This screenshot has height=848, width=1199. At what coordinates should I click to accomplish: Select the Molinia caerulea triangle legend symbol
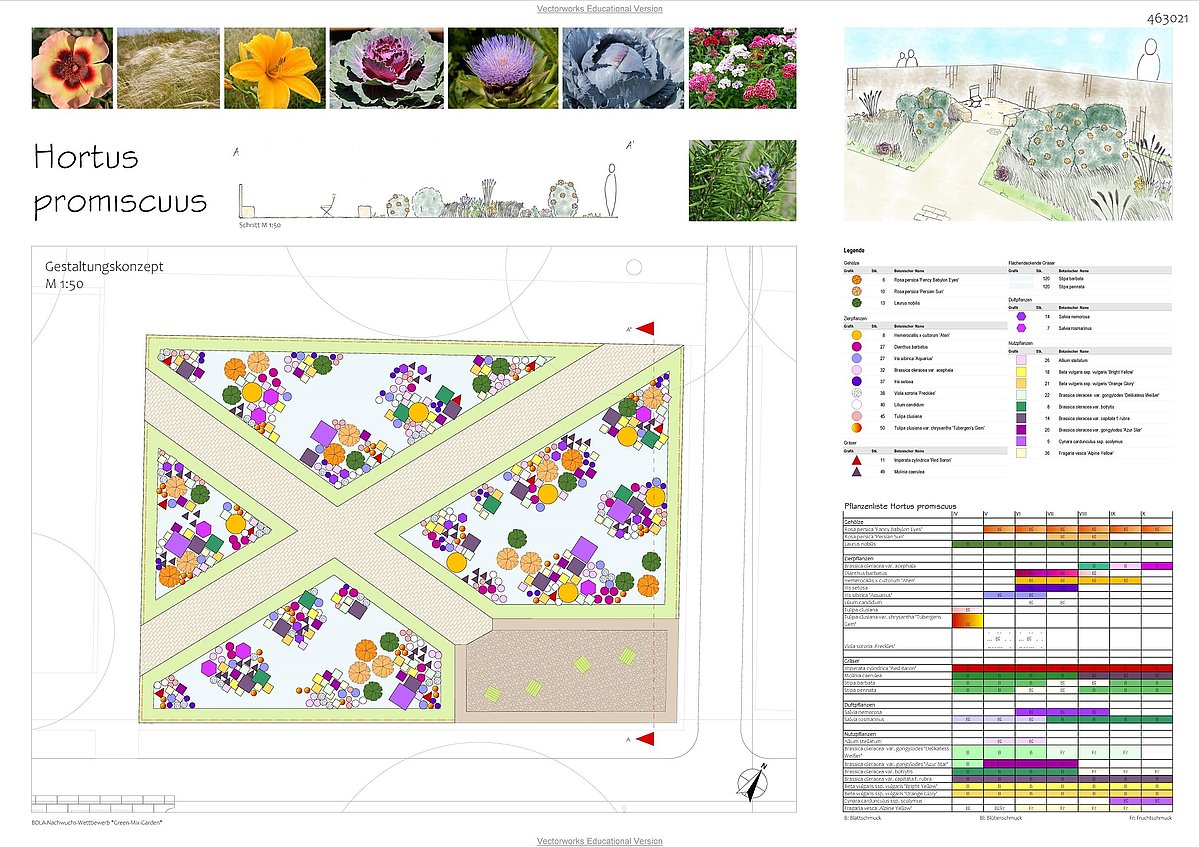coord(856,472)
